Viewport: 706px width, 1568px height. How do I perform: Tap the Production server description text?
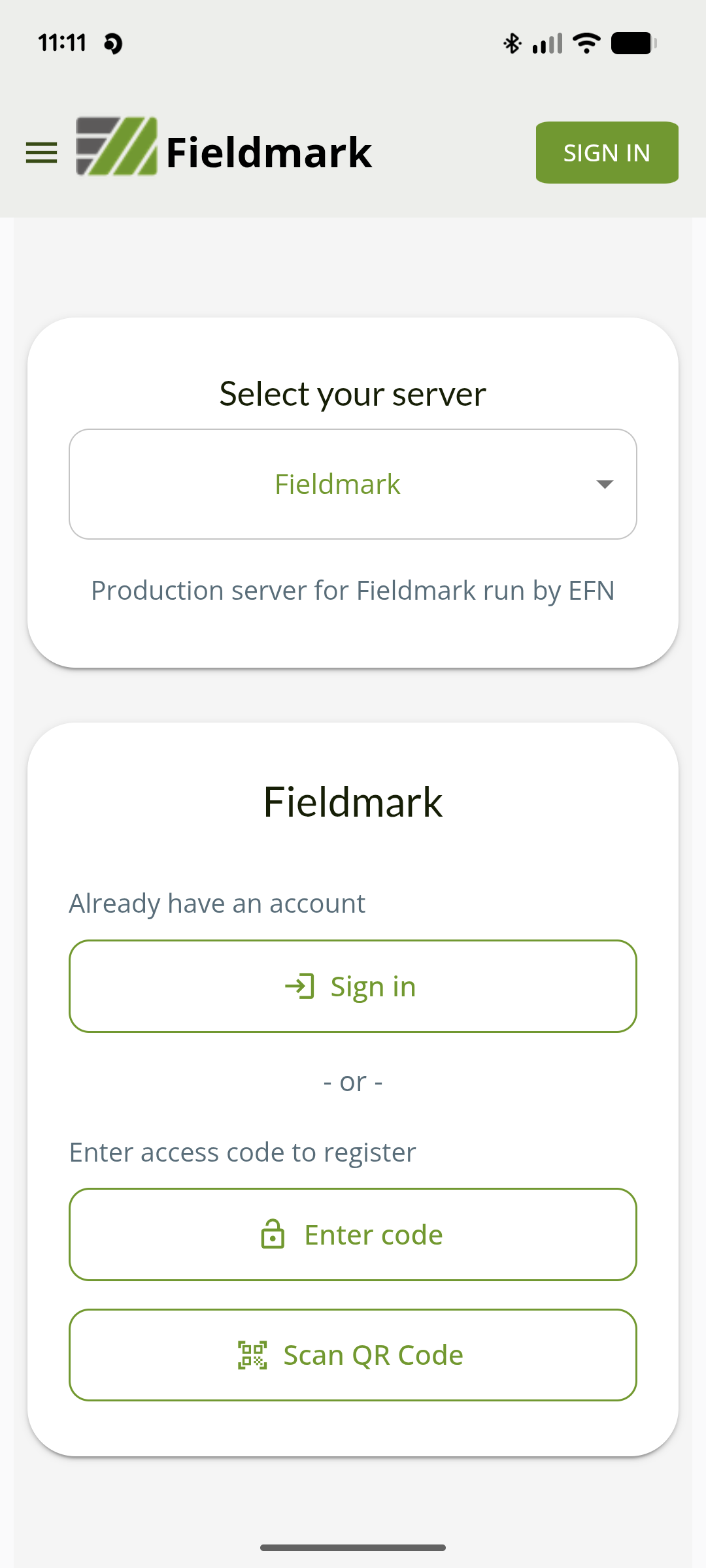pos(353,591)
